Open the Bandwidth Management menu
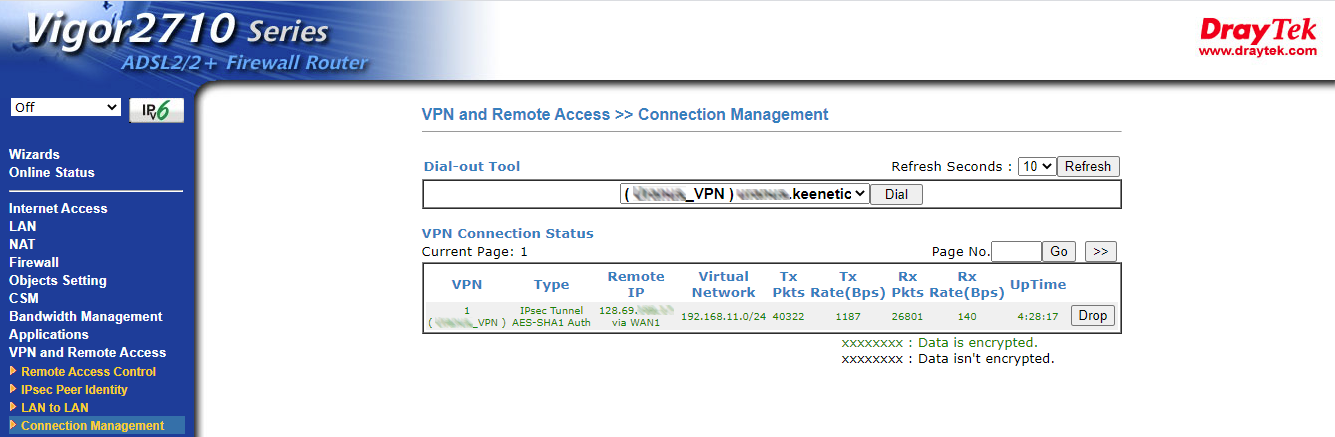This screenshot has width=1335, height=437. [x=86, y=316]
